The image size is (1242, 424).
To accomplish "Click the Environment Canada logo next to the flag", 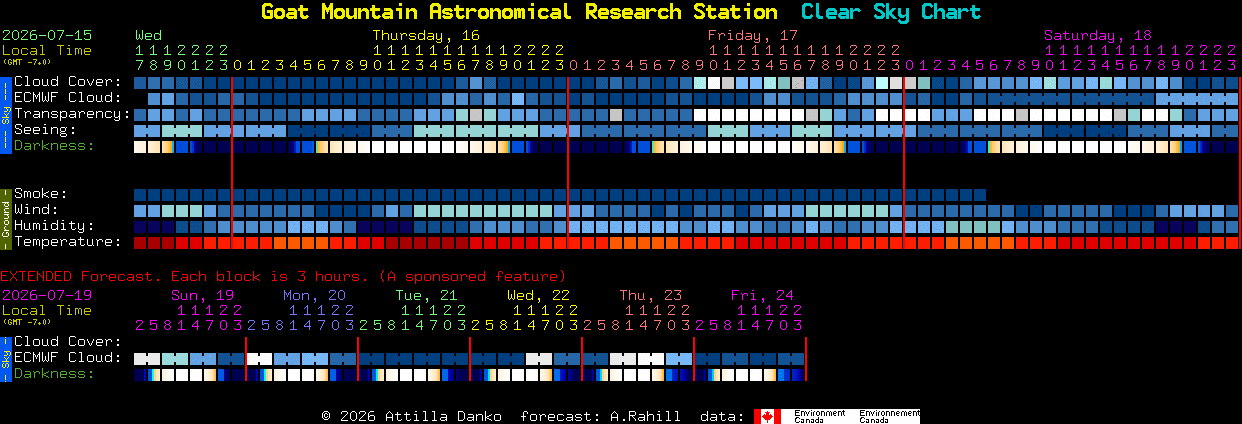I will click(819, 416).
